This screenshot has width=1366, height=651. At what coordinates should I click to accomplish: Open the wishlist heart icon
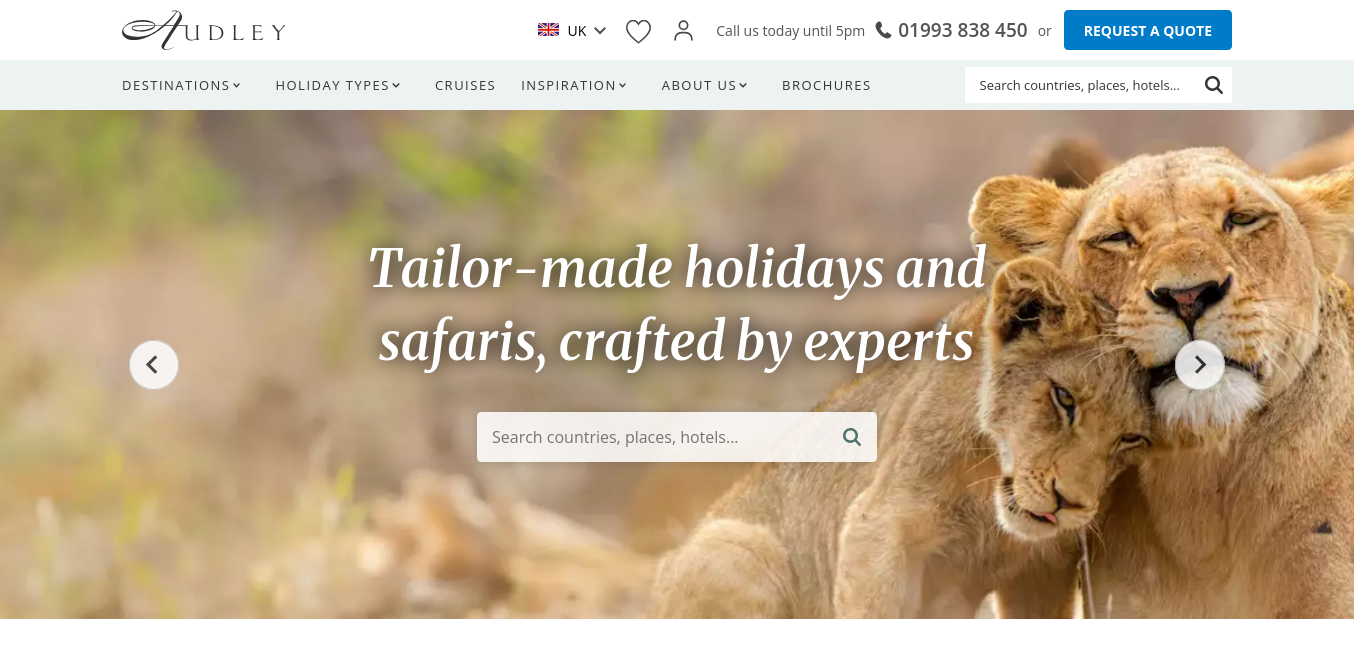tap(638, 32)
